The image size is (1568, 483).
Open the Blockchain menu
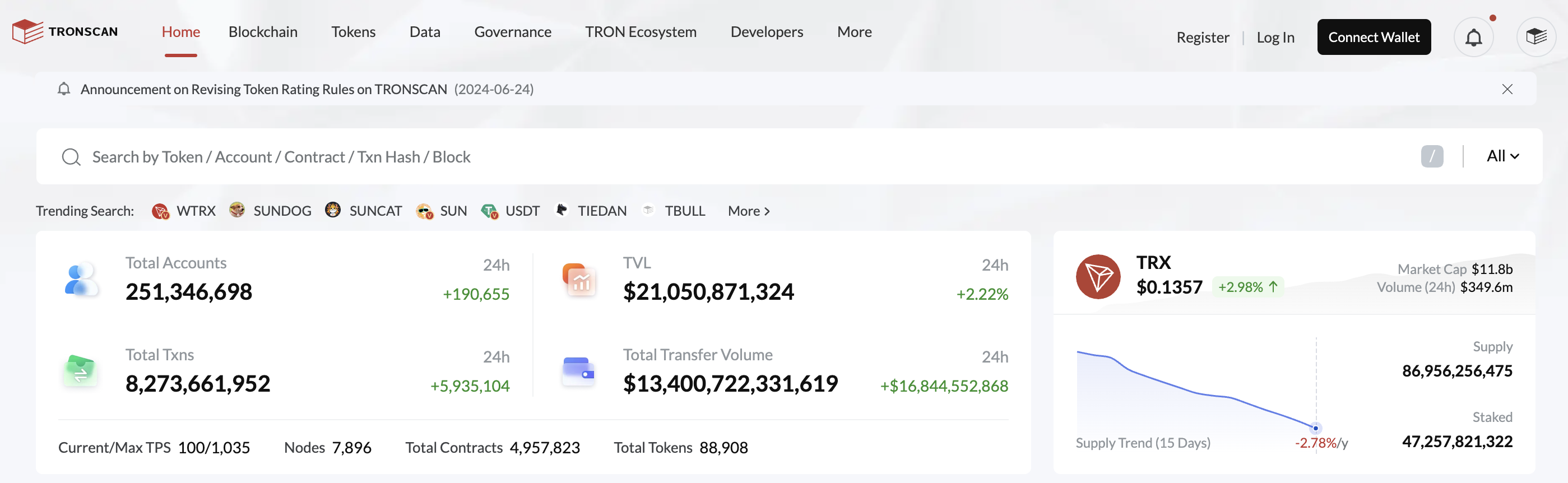263,31
